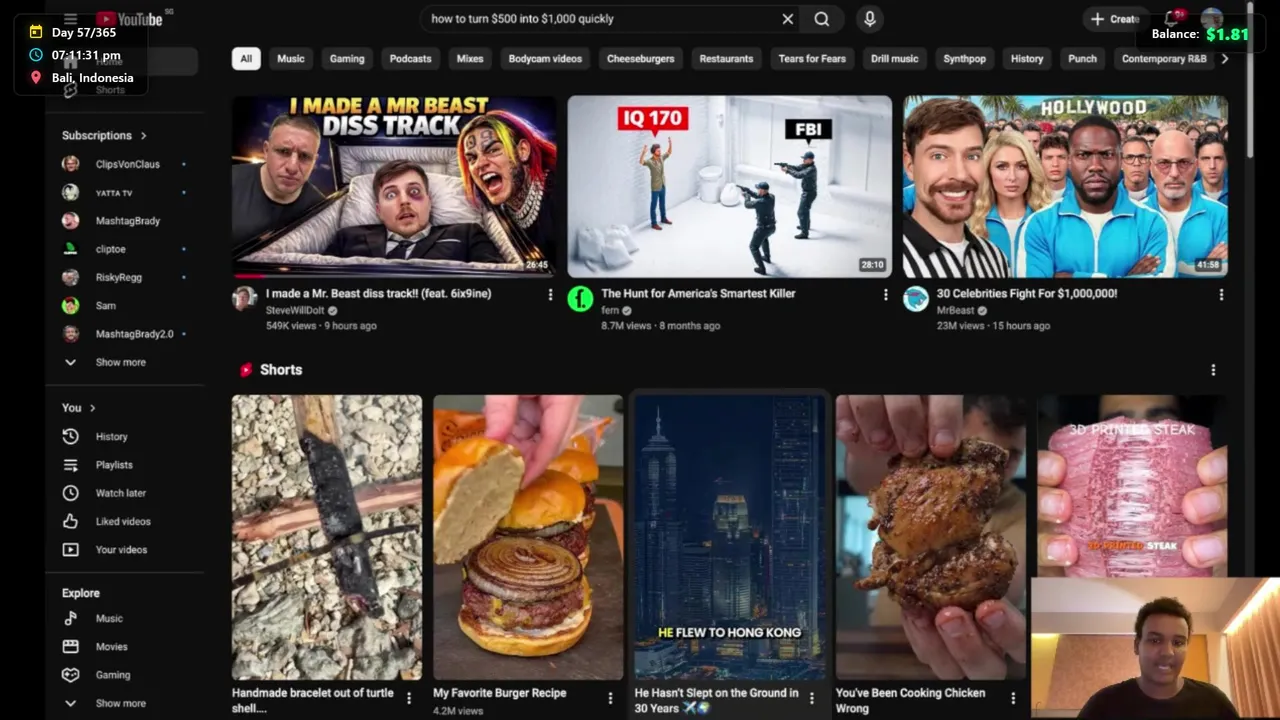
Task: Select the All filter chip
Action: tap(246, 59)
